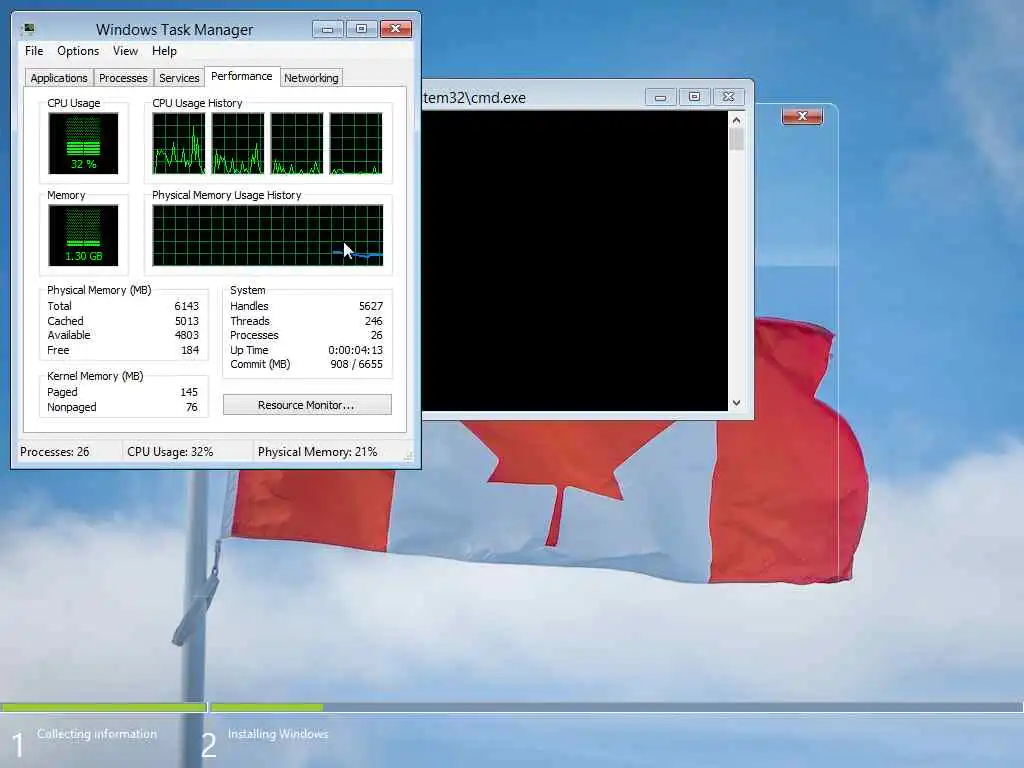Switch to the Services tab

179,78
